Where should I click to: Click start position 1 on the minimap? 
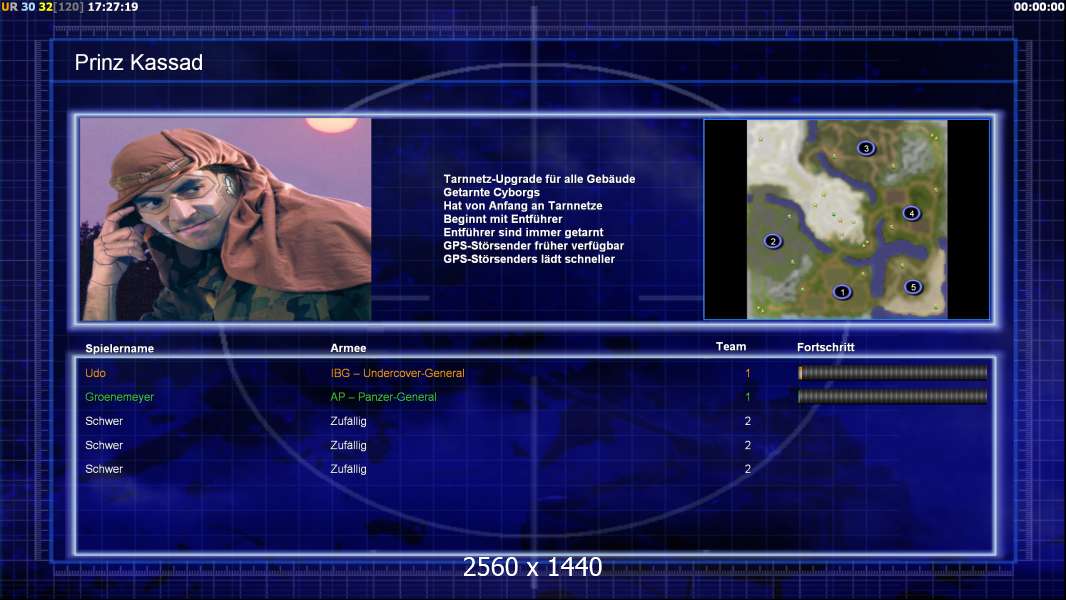click(842, 292)
